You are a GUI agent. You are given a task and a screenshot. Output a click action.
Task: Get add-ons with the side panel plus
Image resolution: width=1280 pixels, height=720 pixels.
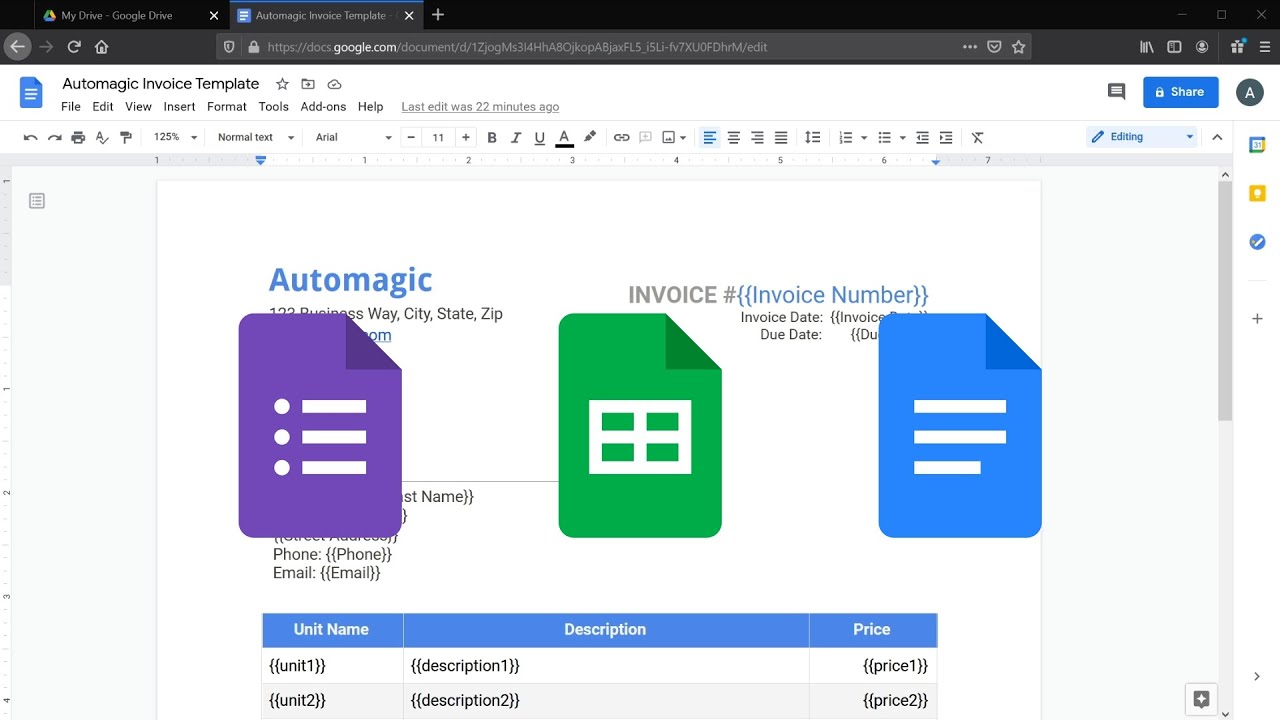tap(1257, 319)
